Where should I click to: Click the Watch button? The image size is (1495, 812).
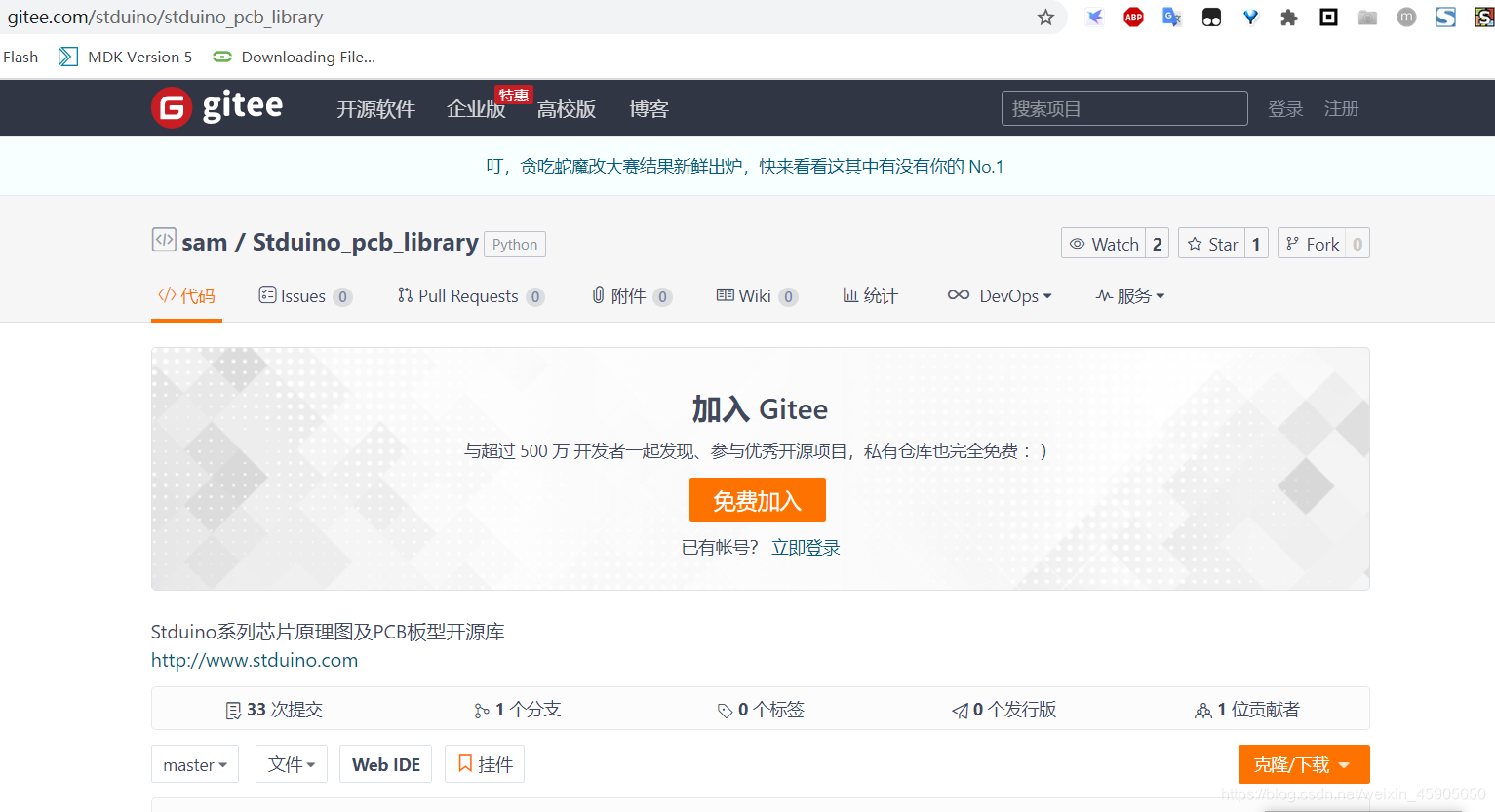(1104, 244)
